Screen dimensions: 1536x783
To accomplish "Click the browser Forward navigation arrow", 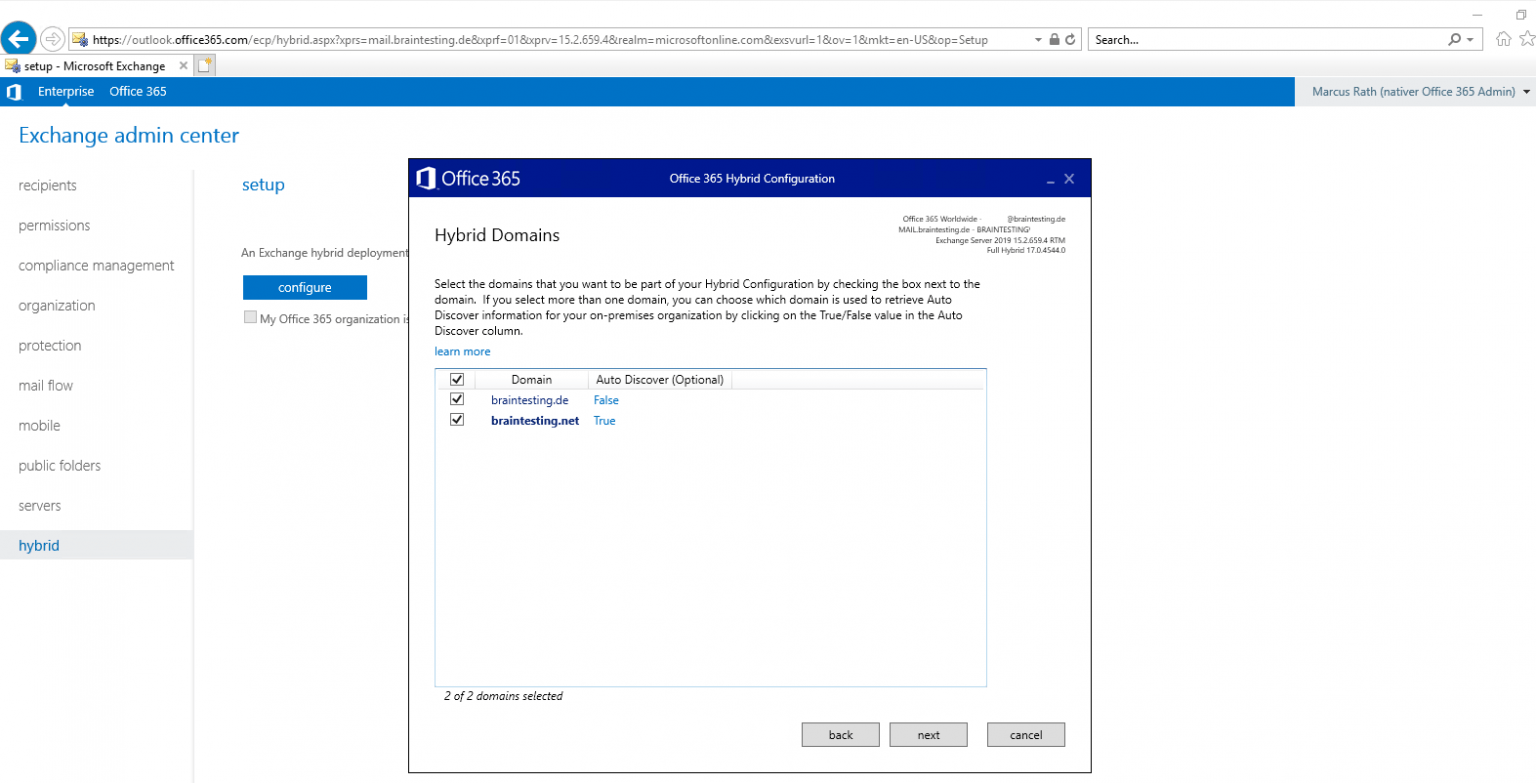I will (50, 38).
